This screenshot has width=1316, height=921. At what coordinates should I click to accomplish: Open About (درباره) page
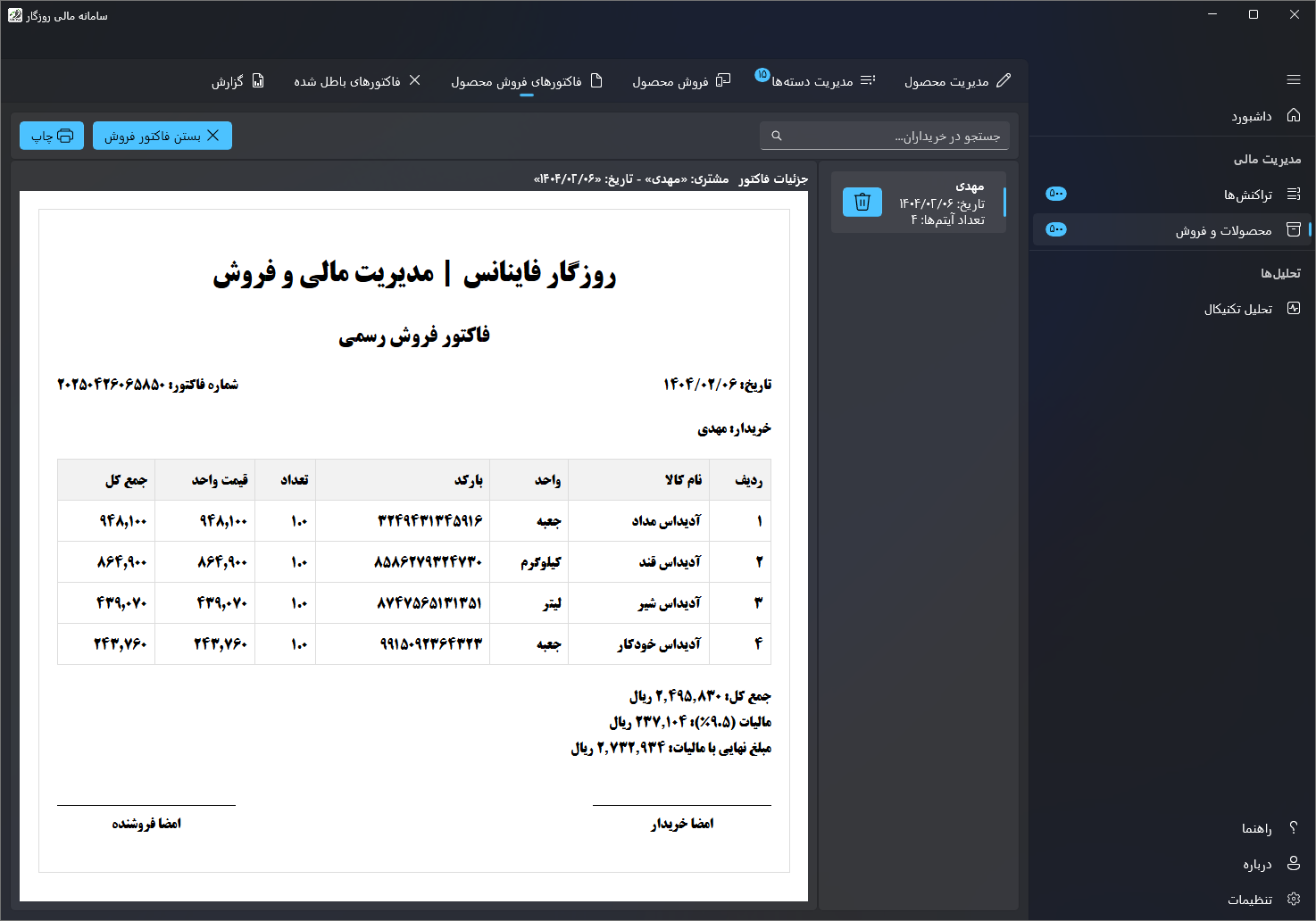click(1172, 864)
